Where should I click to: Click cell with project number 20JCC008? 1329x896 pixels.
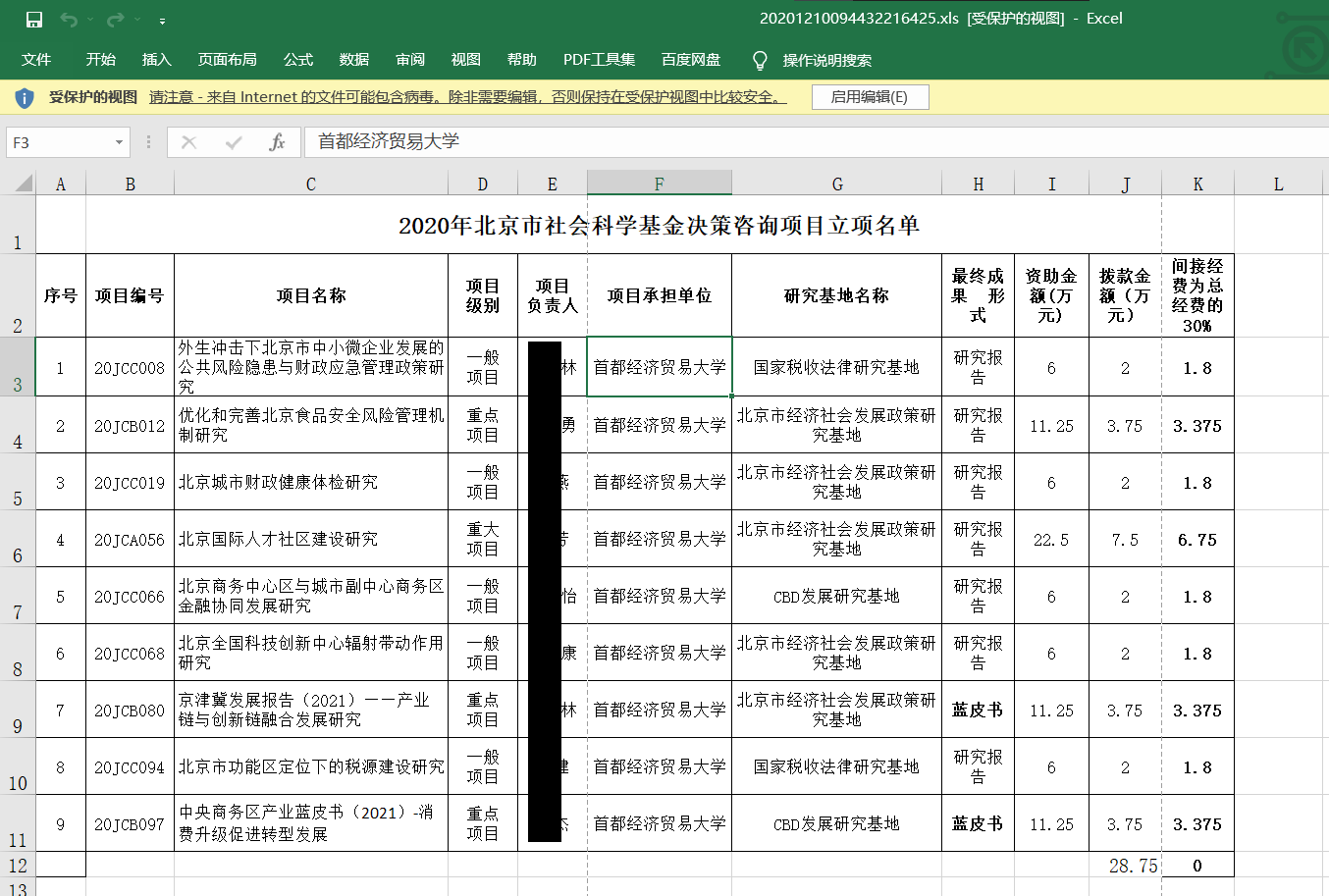tap(130, 368)
